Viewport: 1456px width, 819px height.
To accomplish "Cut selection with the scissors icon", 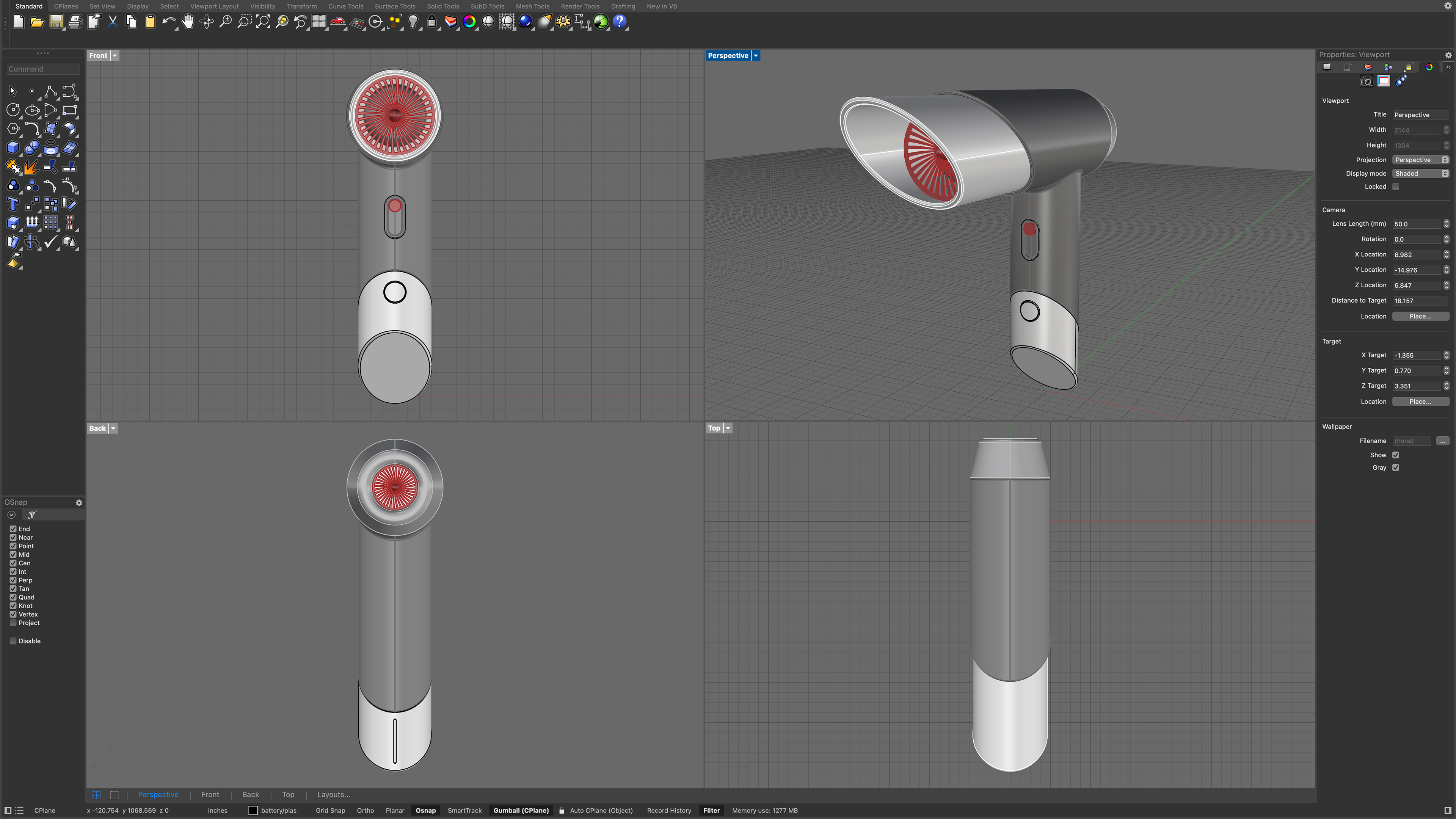I will tap(113, 22).
